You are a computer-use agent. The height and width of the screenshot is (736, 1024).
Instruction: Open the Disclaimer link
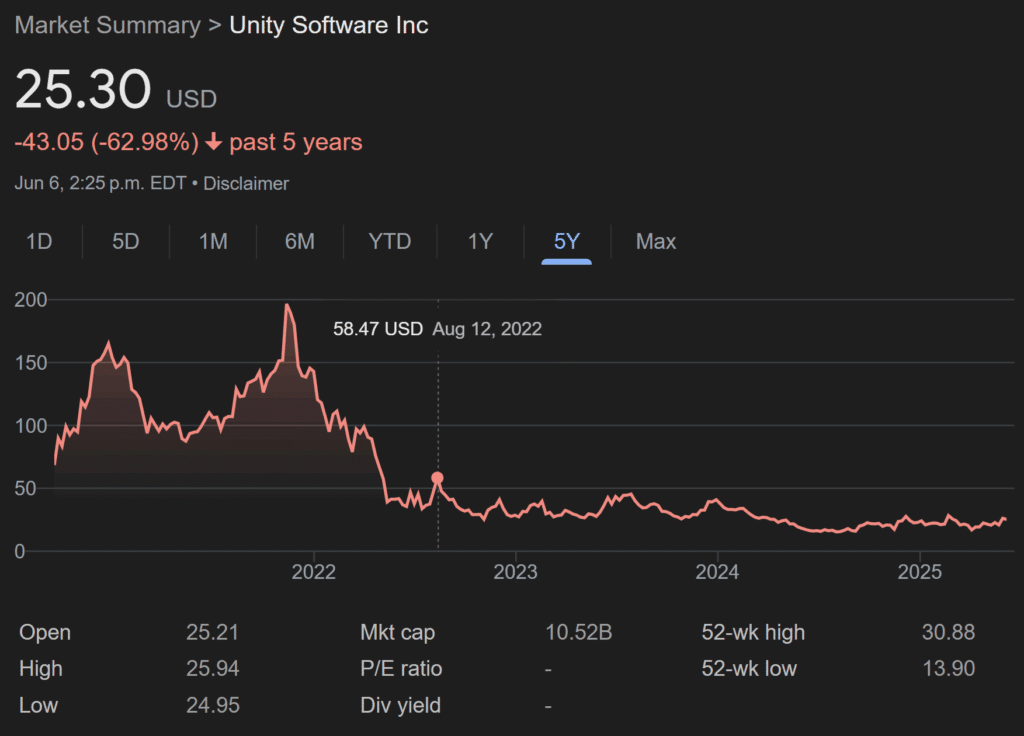pyautogui.click(x=246, y=184)
